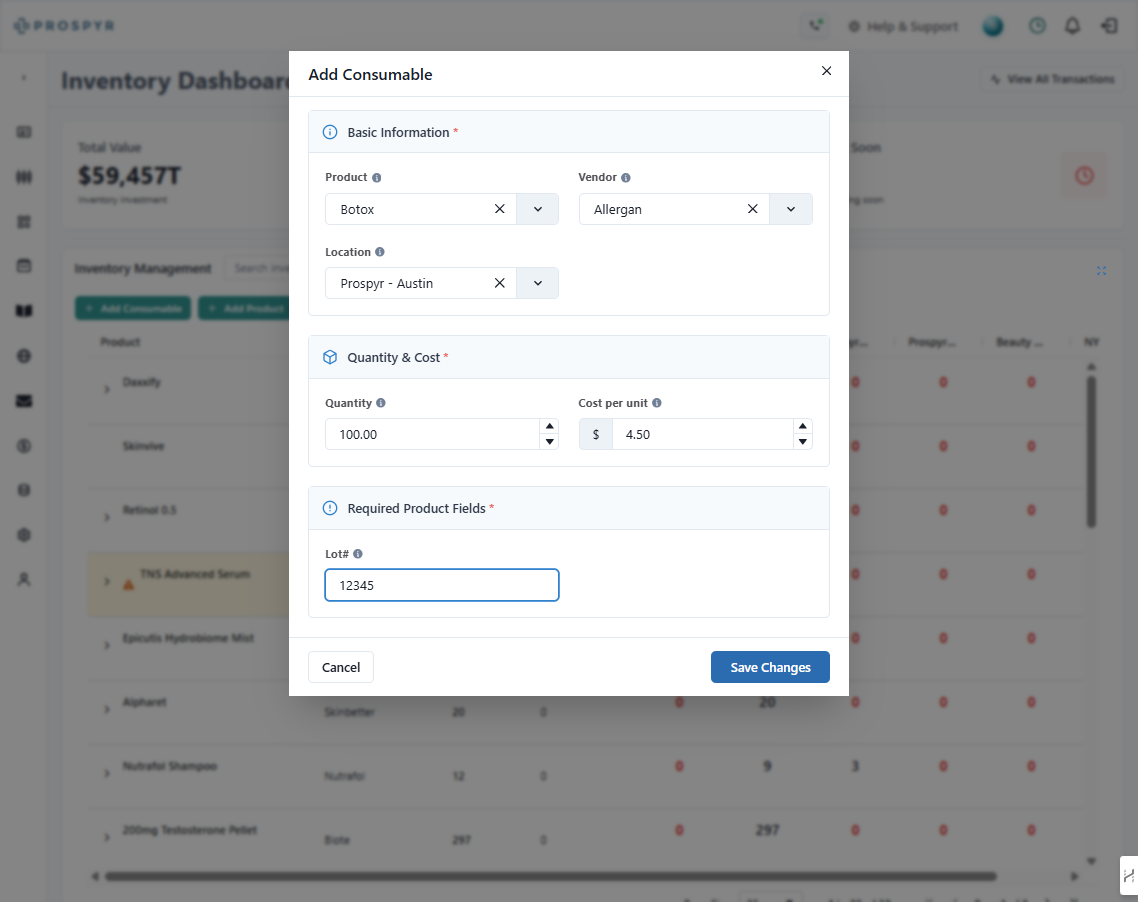
Task: Click the dollar payments sidebar icon
Action: 24,446
